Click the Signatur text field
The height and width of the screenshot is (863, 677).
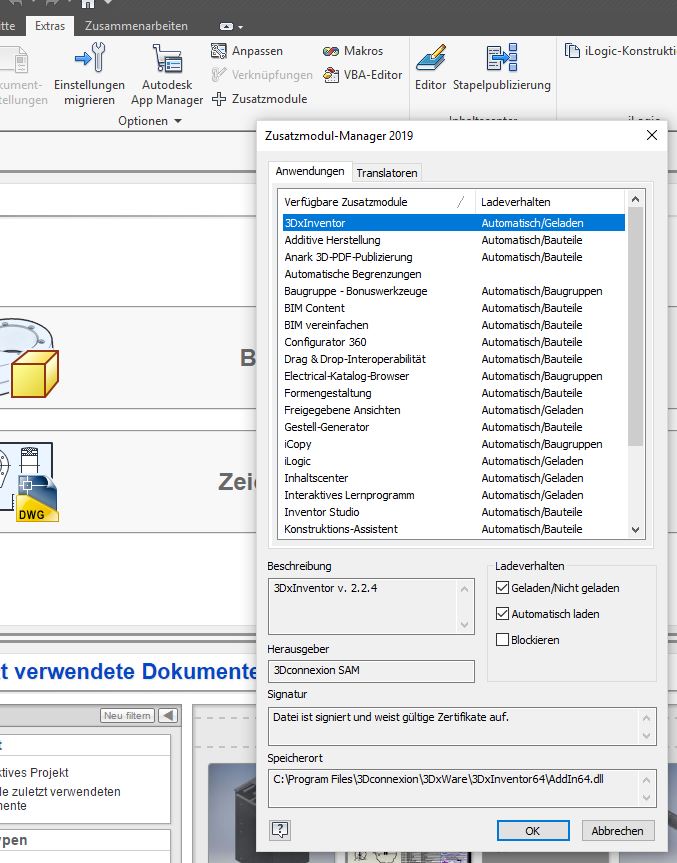[462, 727]
